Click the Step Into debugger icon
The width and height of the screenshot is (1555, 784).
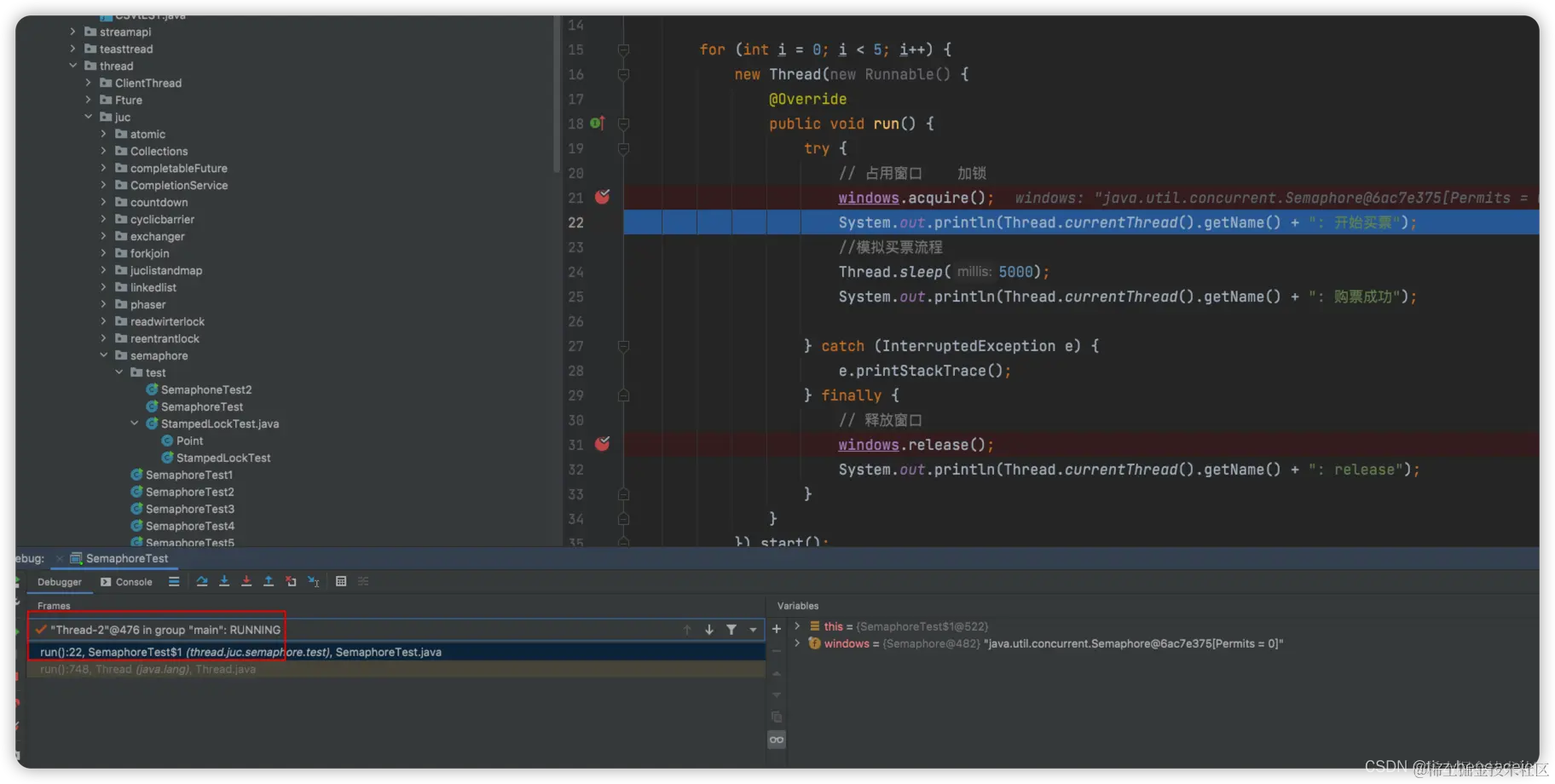(224, 581)
